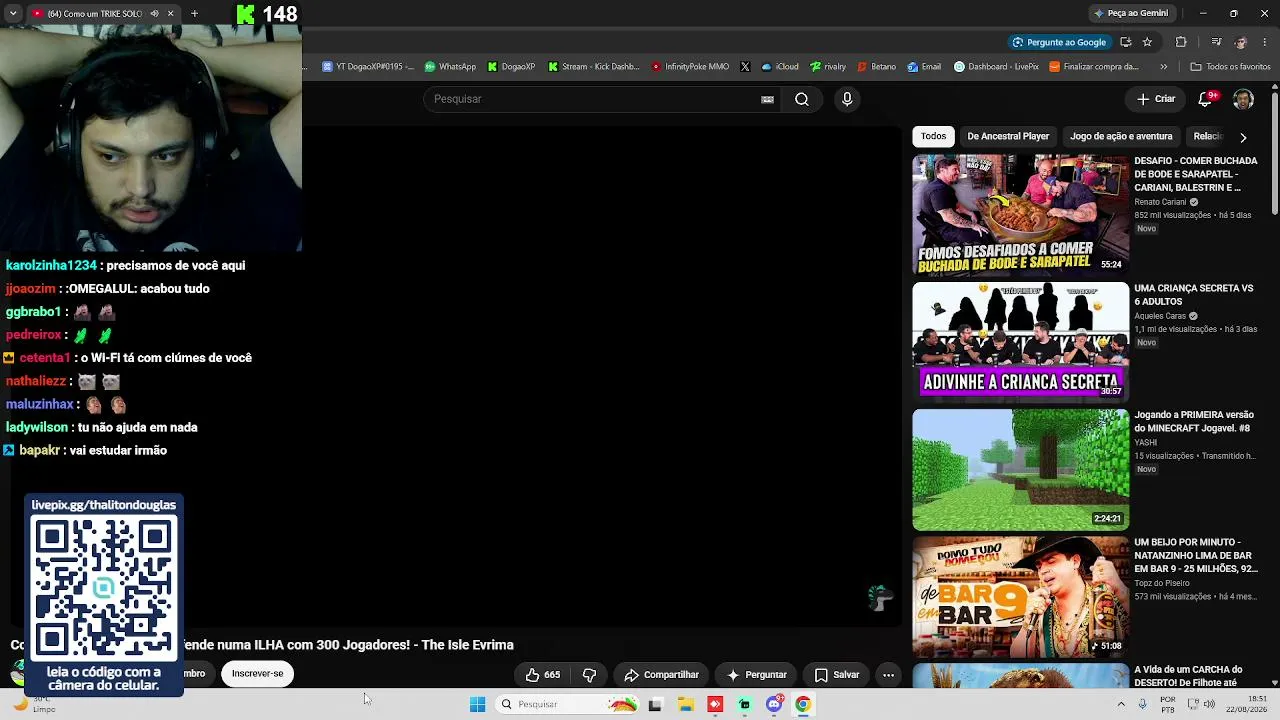Click Pergunte ao Google in the address bar
Viewport: 1280px width, 720px height.
tap(1058, 42)
